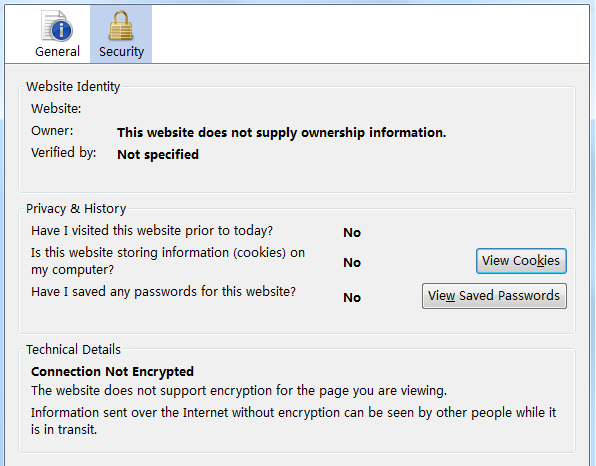Viewport: 596px width, 466px height.
Task: Click the View Saved Passwords button
Action: point(494,296)
